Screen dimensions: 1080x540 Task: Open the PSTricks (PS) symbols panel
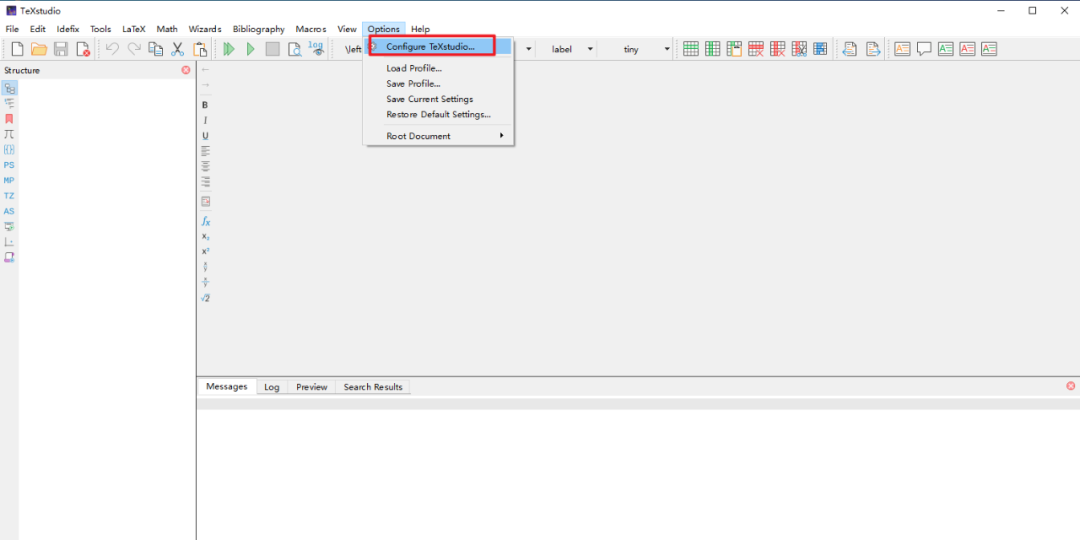tap(9, 165)
